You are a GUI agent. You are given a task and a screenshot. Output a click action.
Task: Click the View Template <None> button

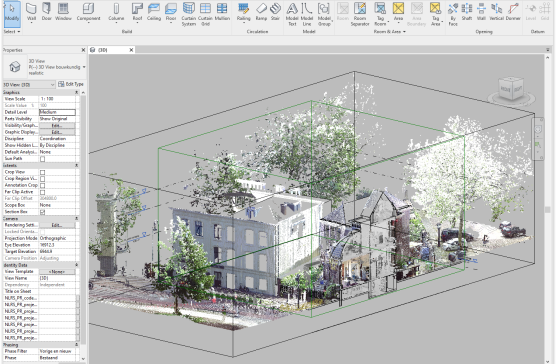click(x=57, y=272)
